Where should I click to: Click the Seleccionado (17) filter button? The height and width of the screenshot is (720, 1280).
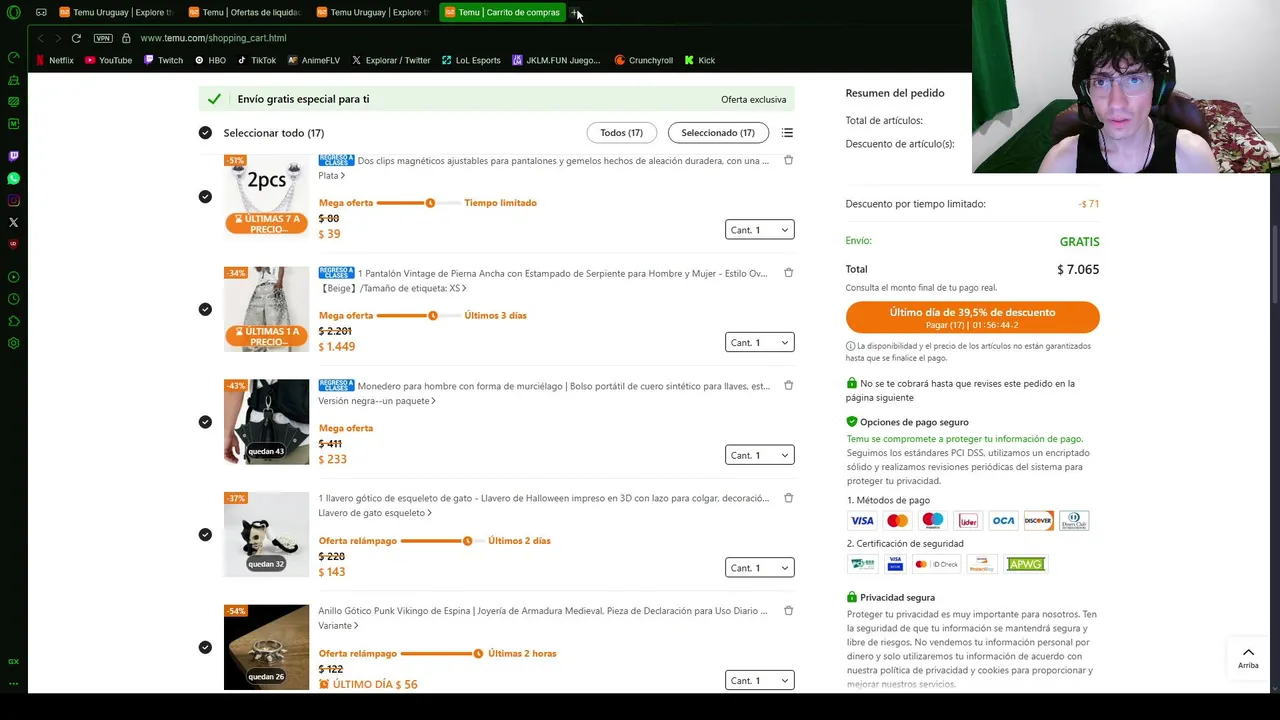coord(718,133)
